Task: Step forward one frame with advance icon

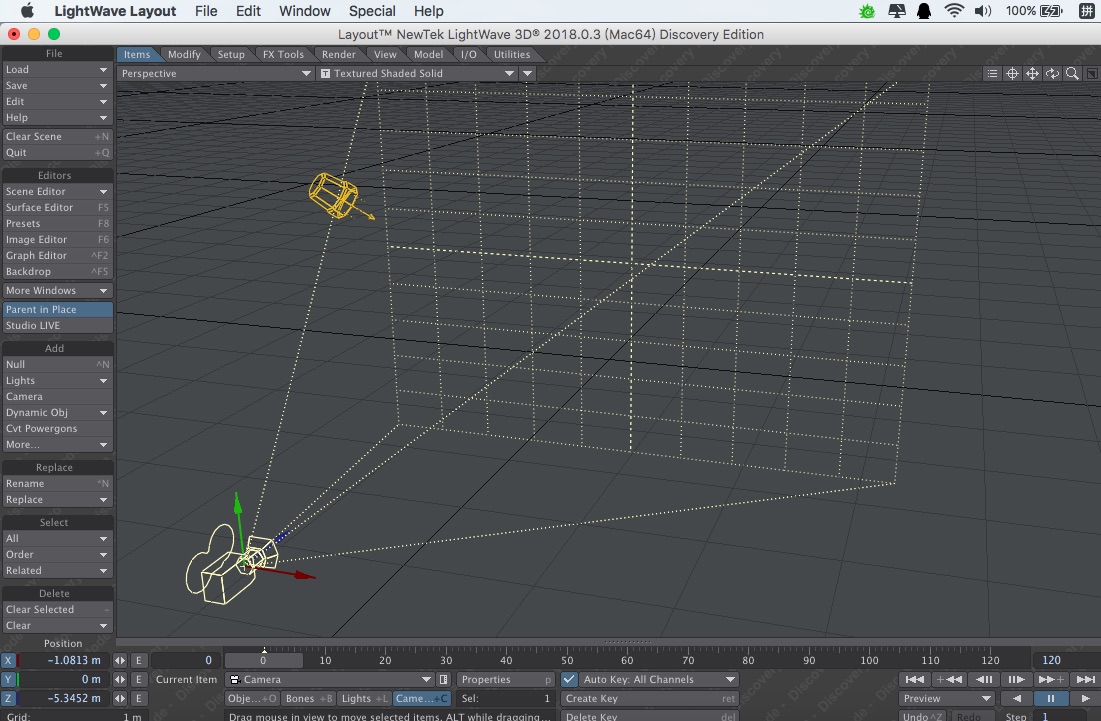Action: click(x=1017, y=679)
